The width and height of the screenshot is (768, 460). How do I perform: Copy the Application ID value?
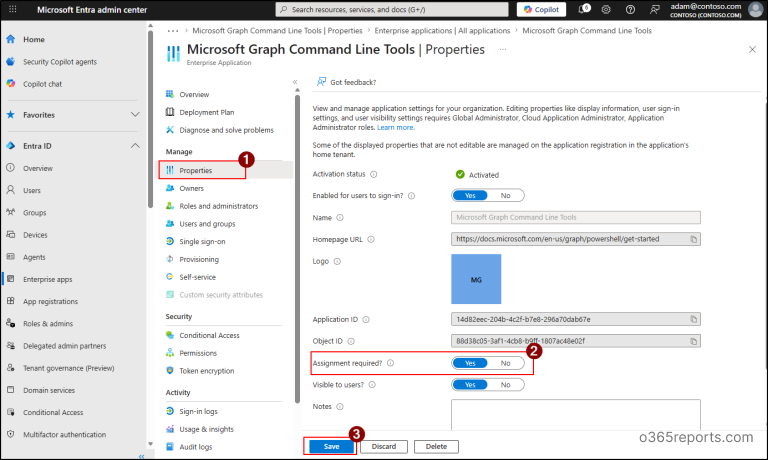point(694,319)
